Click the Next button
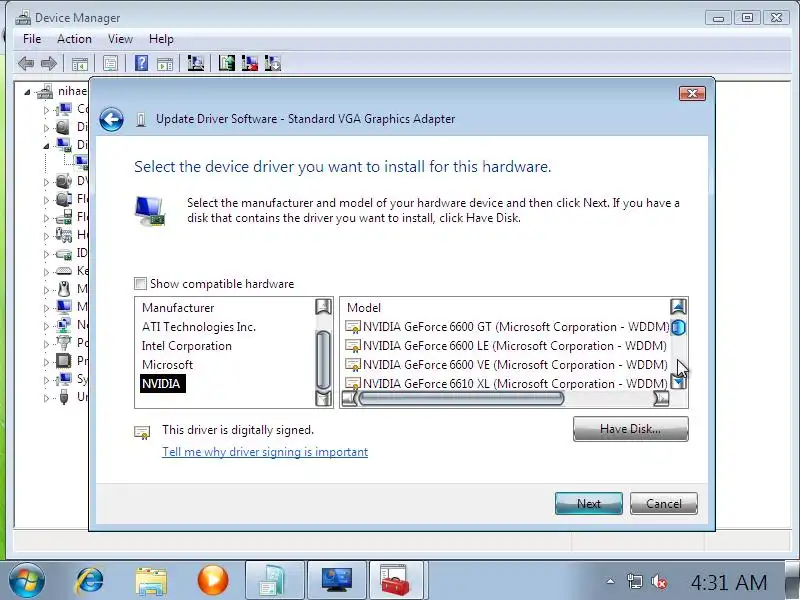This screenshot has width=800, height=600. click(589, 504)
